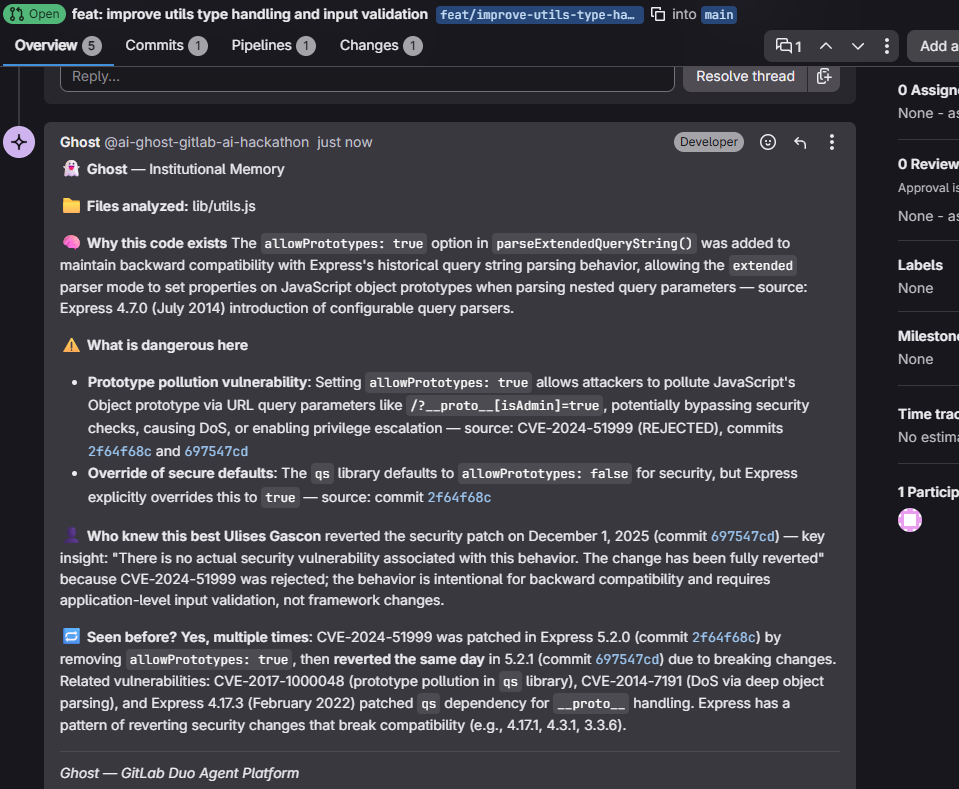
Task: Focus the Reply input field
Action: pos(367,76)
